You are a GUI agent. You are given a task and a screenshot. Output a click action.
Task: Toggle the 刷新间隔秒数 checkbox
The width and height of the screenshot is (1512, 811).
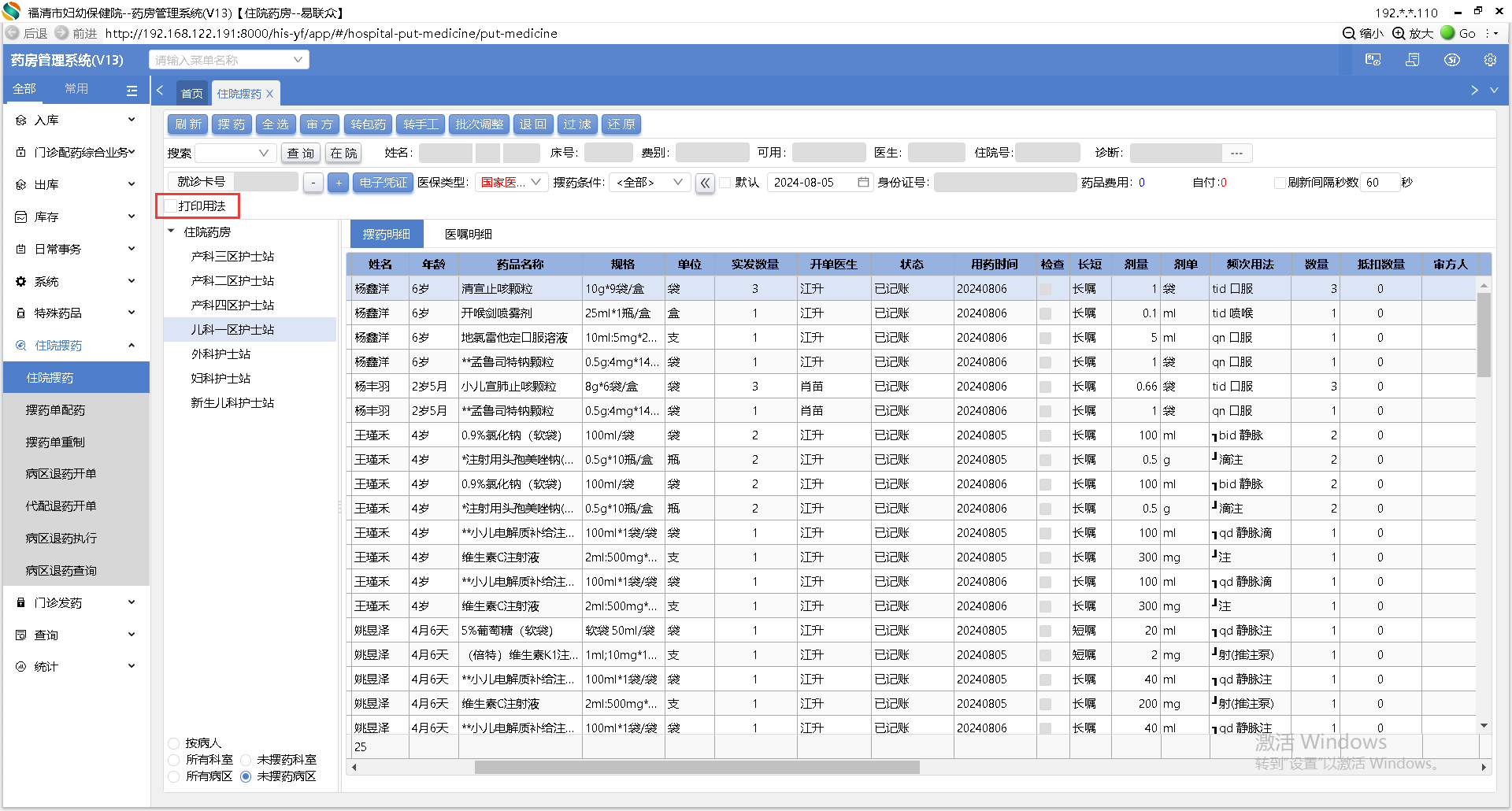pos(1280,183)
